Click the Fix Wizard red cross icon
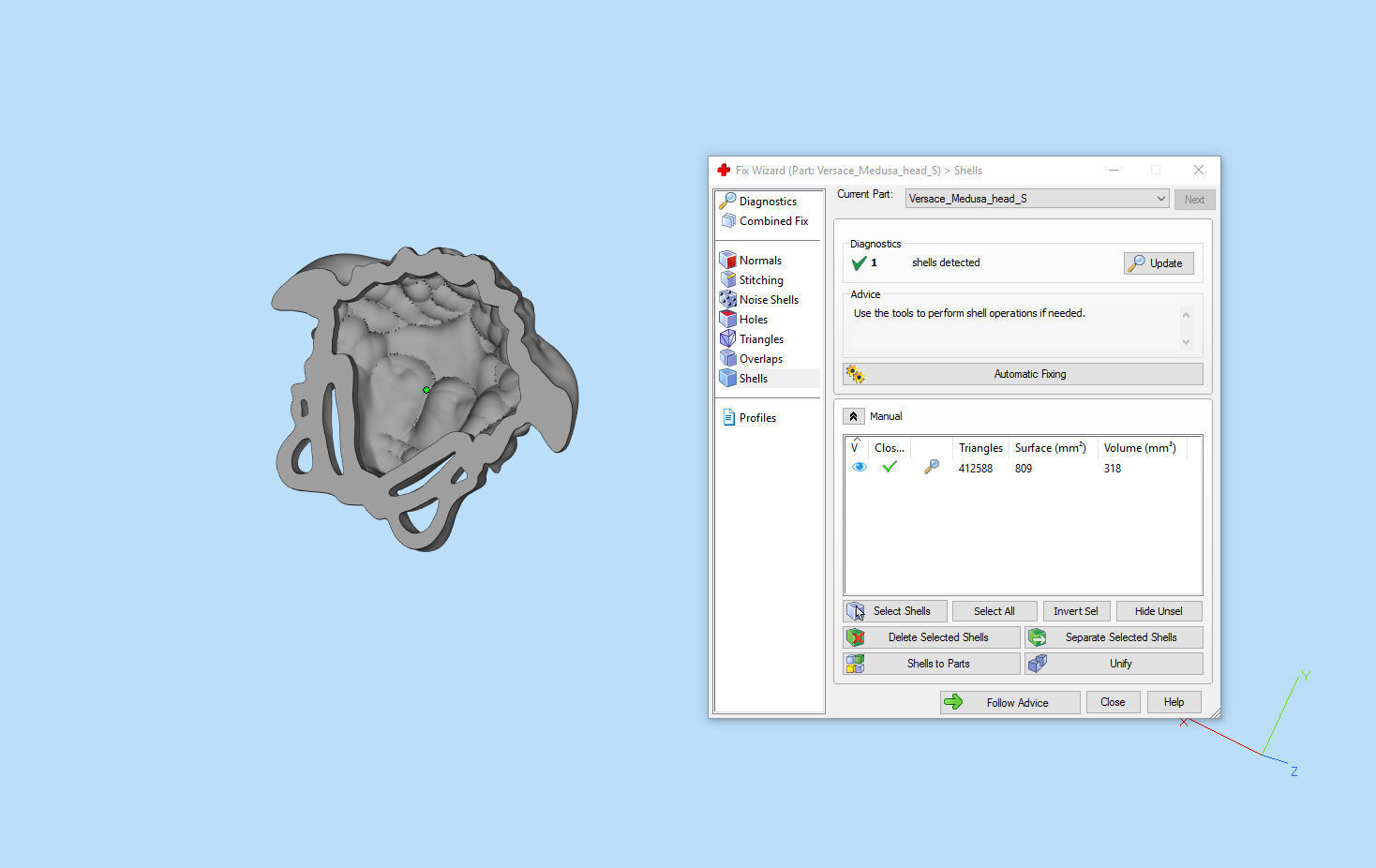Image resolution: width=1376 pixels, height=868 pixels. pyautogui.click(x=723, y=170)
